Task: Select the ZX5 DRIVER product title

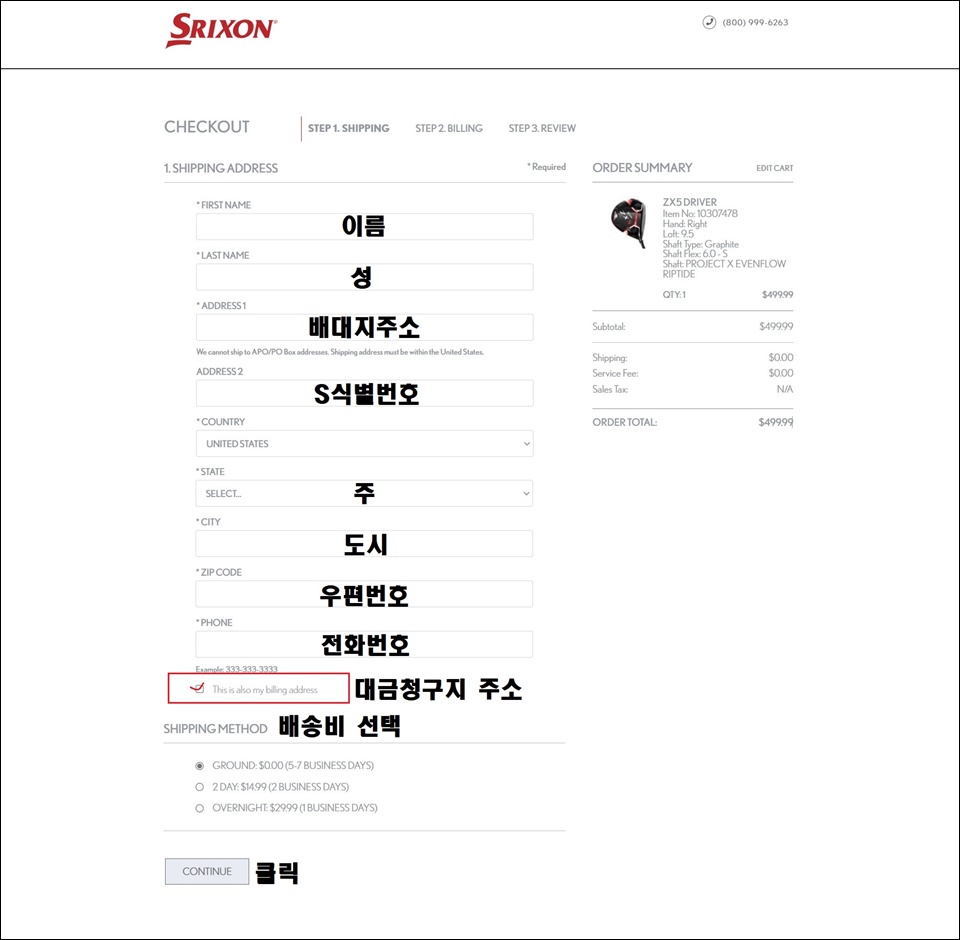Action: [689, 202]
